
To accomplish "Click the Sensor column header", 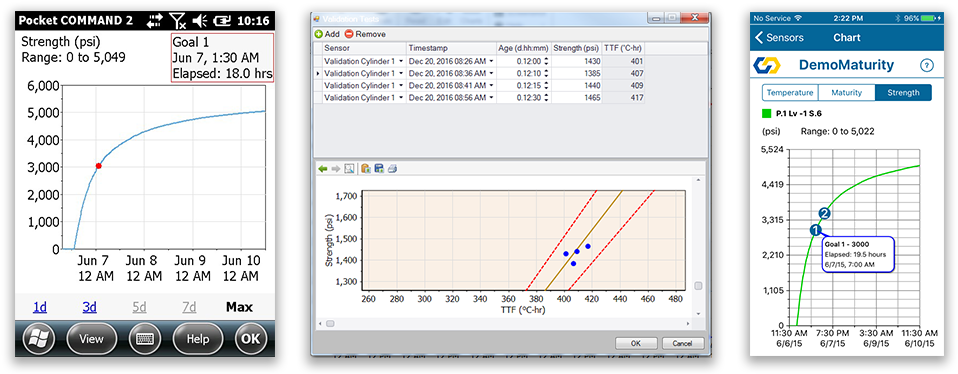I will tap(364, 48).
